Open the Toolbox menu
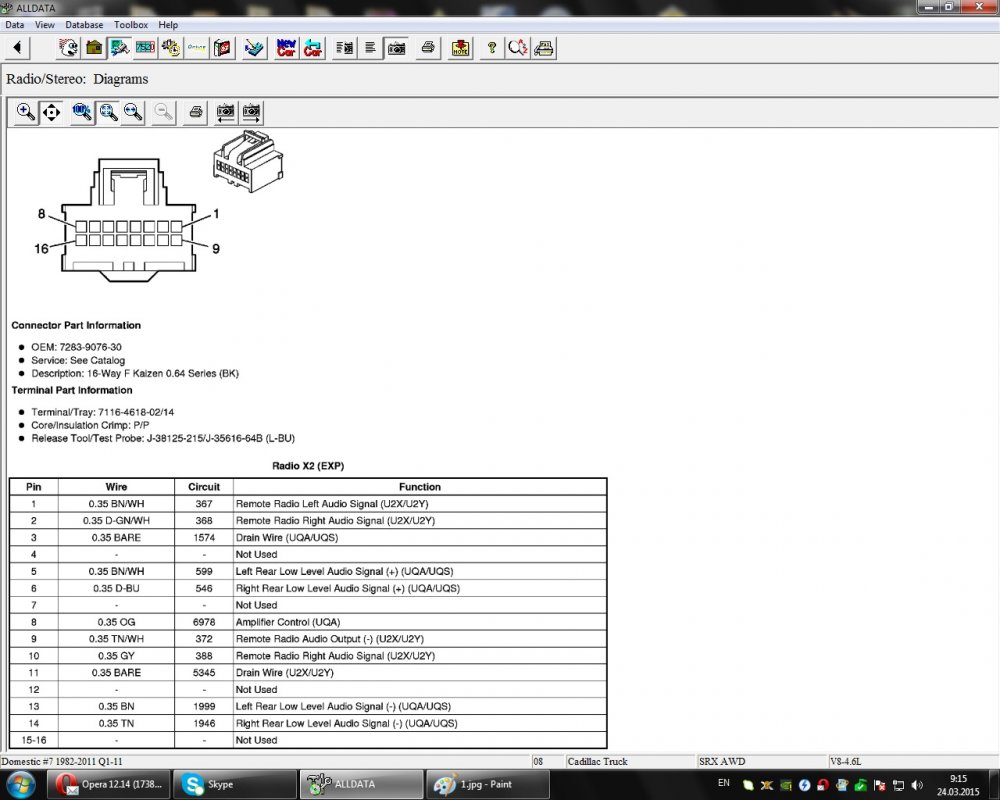Screen dimensions: 1000x800 130,25
